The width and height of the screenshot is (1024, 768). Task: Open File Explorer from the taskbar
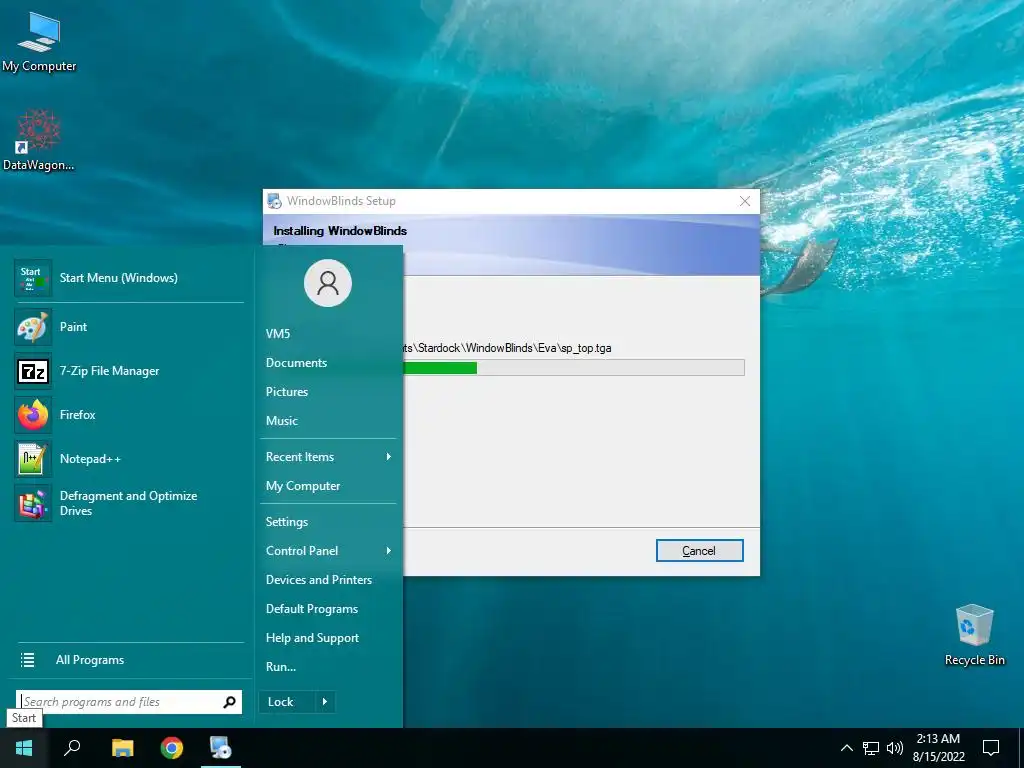[x=122, y=748]
